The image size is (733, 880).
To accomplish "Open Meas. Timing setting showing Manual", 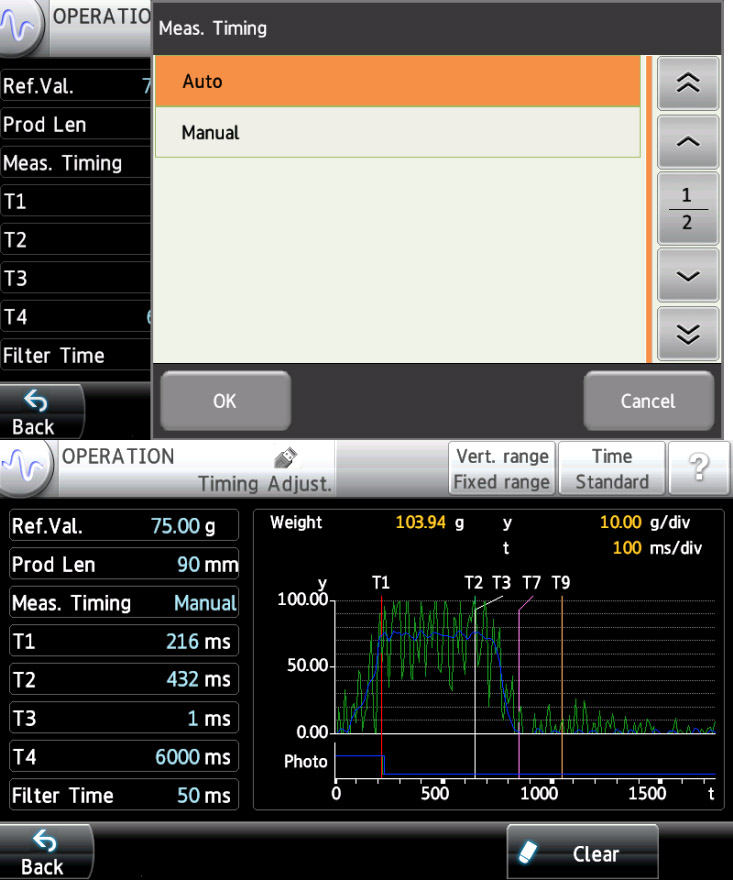I will click(124, 603).
